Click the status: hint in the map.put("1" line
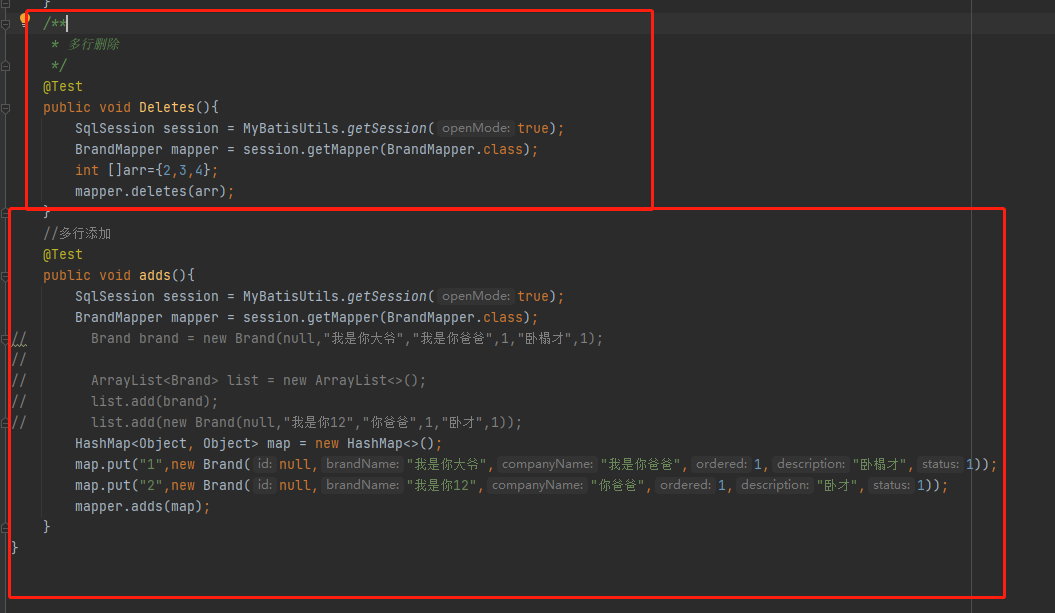1055x613 pixels. [940, 464]
